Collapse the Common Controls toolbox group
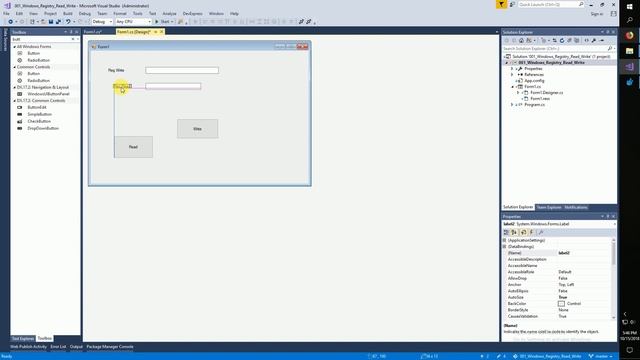 (x=14, y=67)
